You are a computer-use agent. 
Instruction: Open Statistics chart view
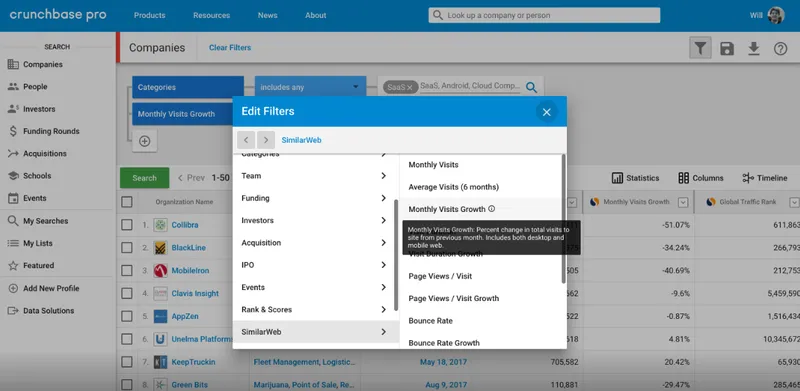pos(635,178)
